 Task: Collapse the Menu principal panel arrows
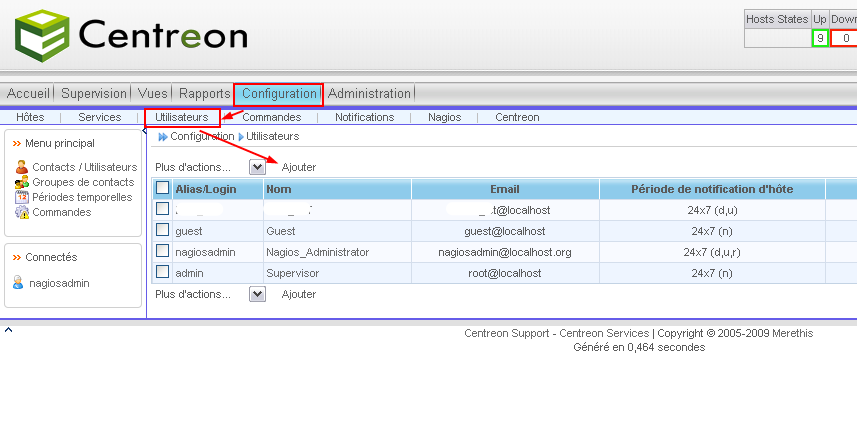coord(17,144)
